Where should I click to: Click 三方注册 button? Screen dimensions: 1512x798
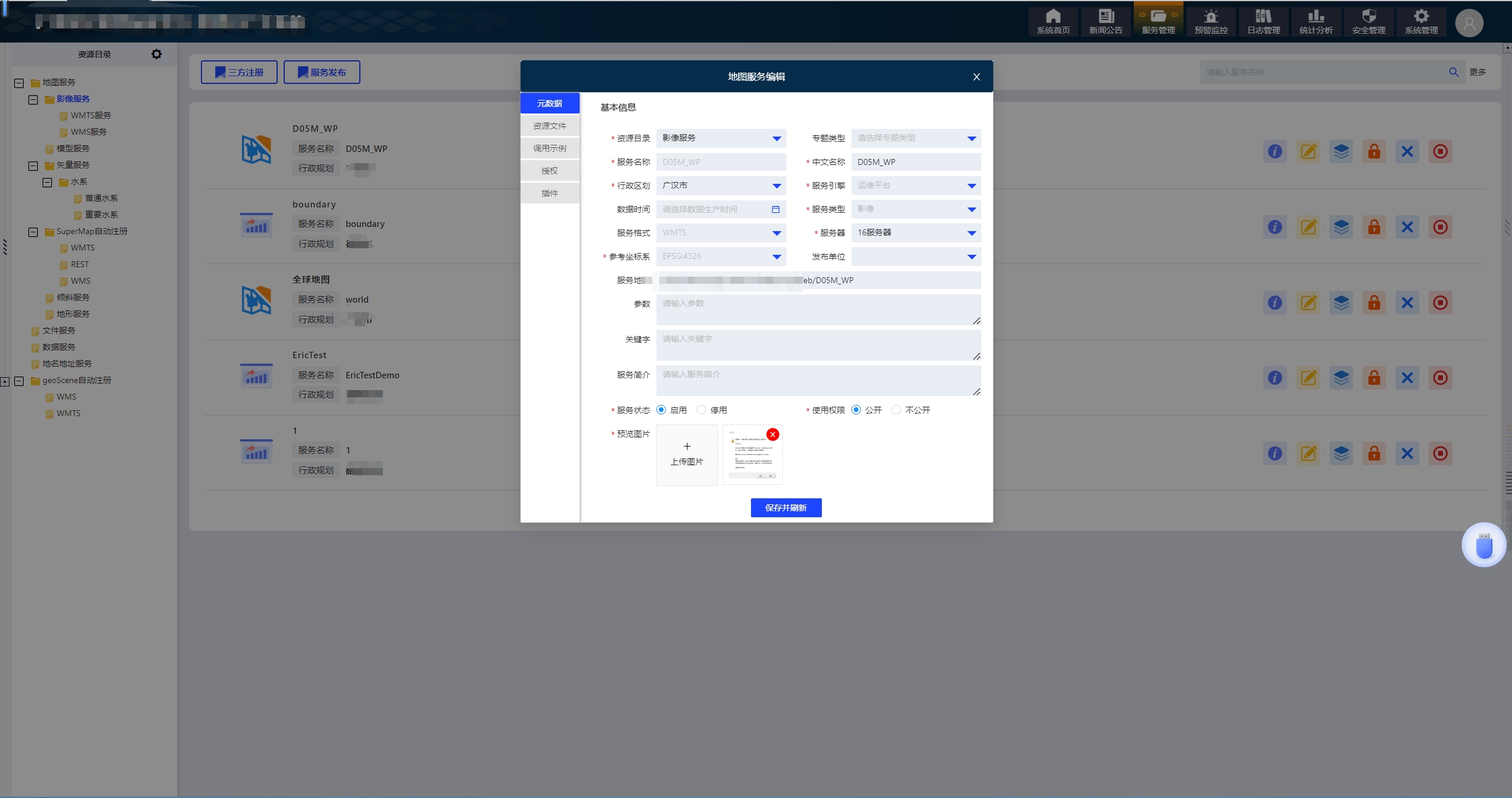(x=239, y=72)
